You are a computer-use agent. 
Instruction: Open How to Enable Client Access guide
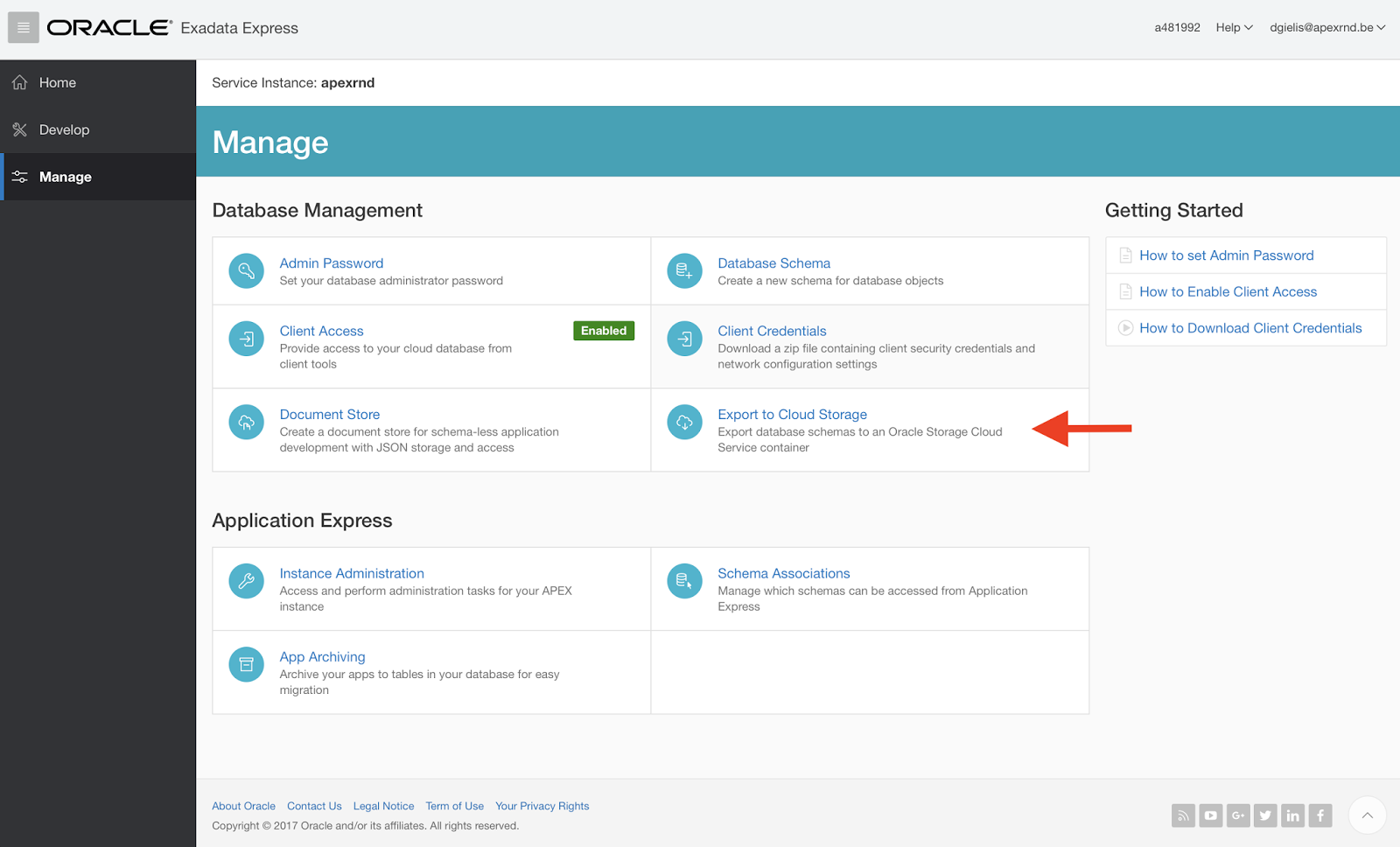click(1228, 291)
